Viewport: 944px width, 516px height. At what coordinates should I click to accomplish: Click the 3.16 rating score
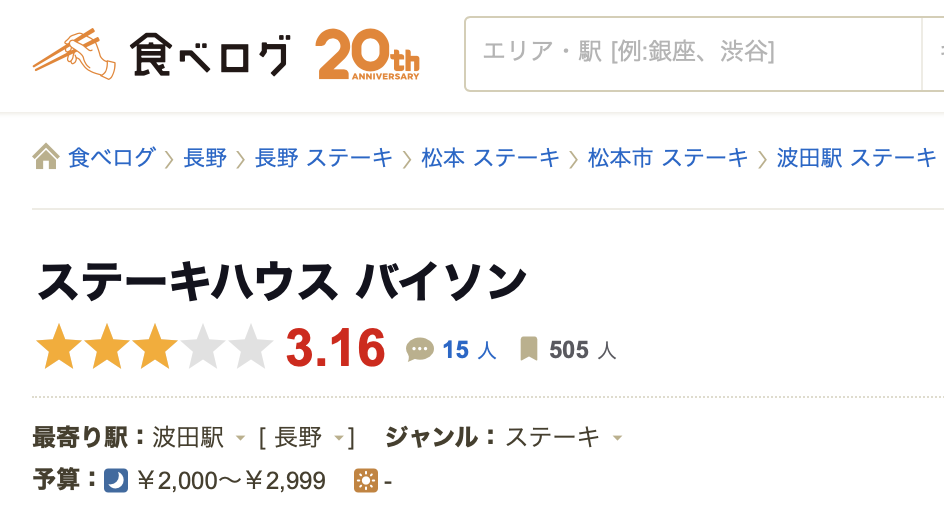[336, 348]
